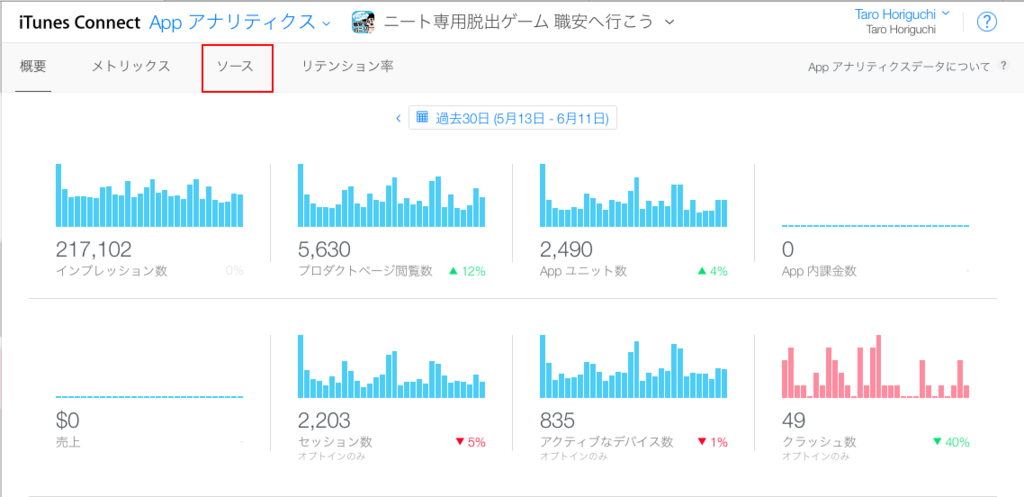Click the セッション数 bar chart

pos(392,366)
